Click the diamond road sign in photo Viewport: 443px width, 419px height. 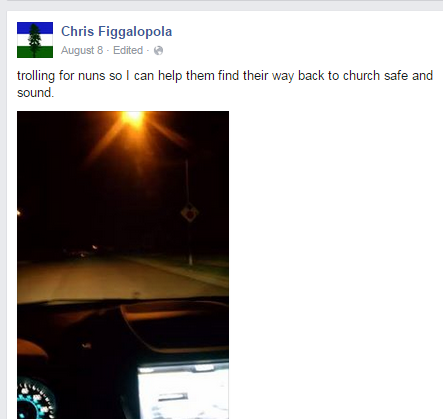[190, 213]
